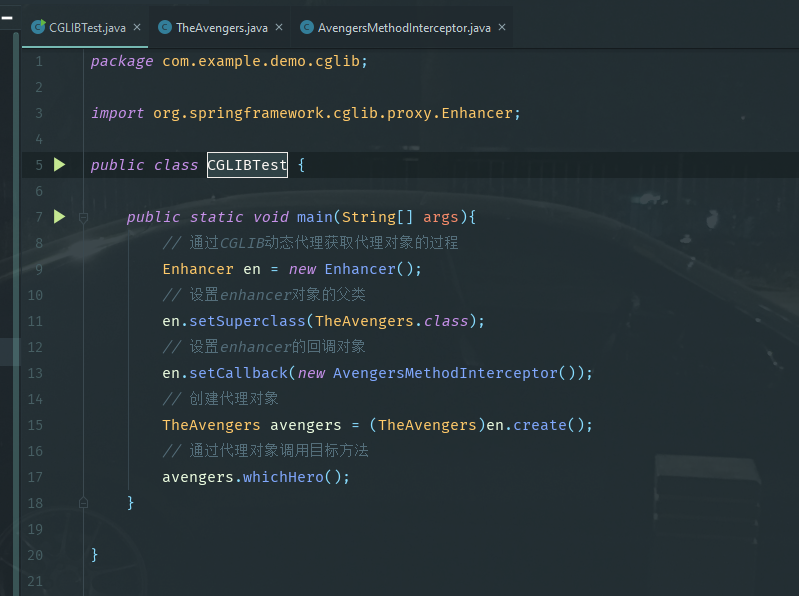Click the 'public class' keywords on line 5

click(144, 165)
